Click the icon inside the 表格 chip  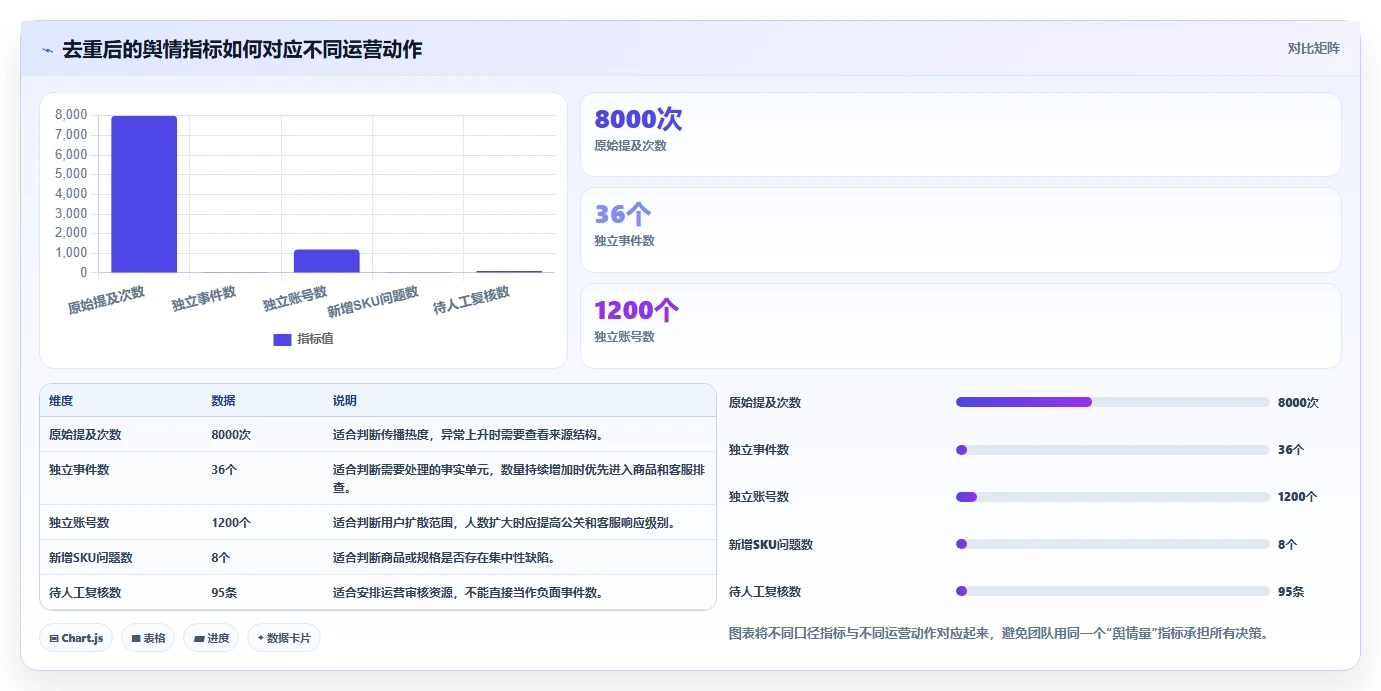click(x=136, y=638)
